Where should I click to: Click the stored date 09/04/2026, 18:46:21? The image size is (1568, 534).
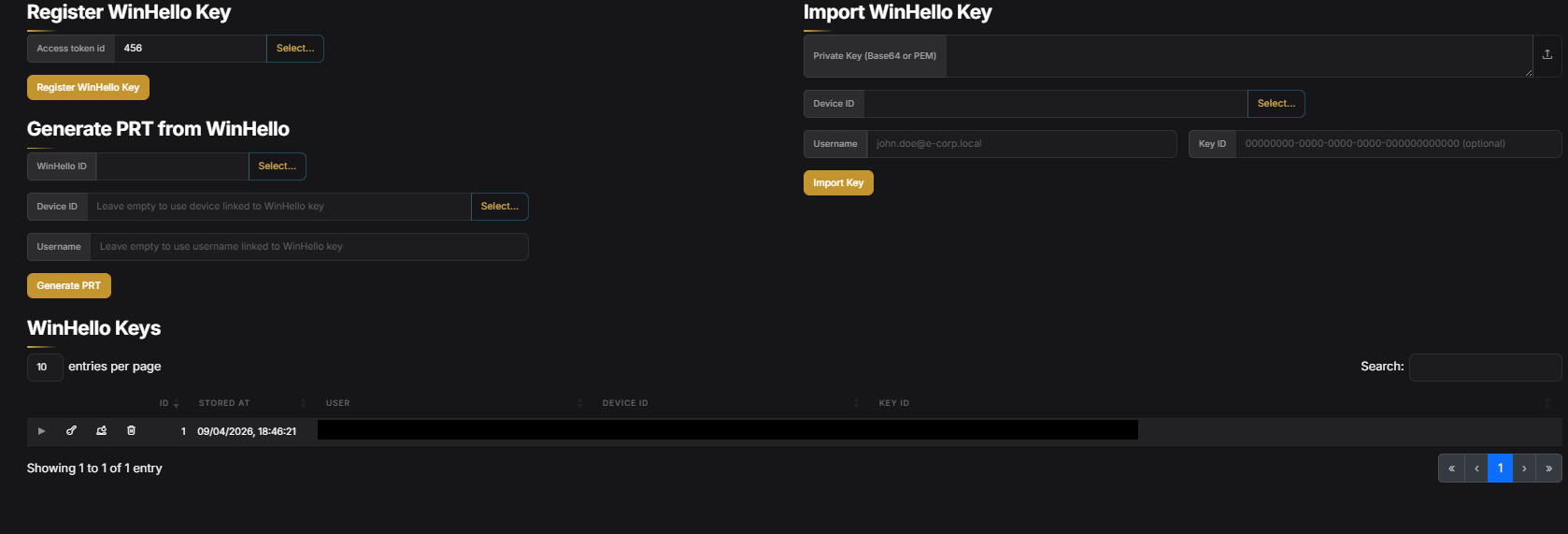[247, 431]
